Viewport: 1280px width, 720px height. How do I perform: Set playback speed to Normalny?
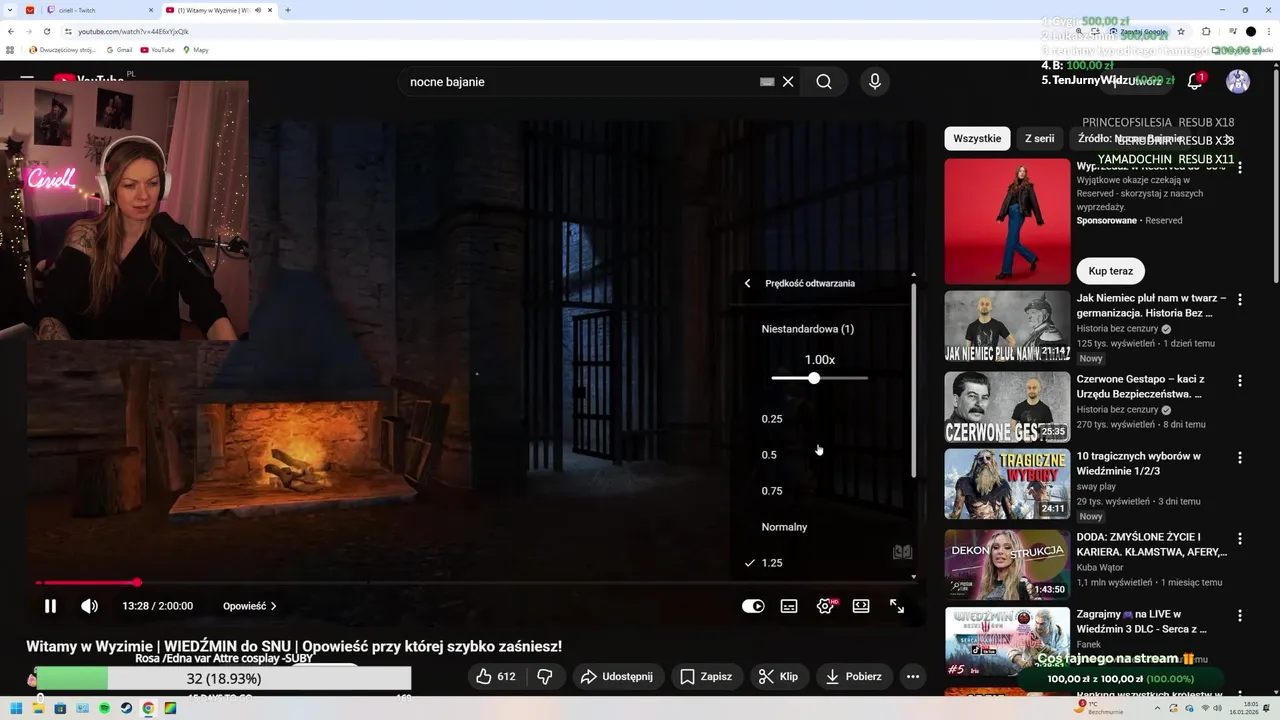(x=784, y=527)
